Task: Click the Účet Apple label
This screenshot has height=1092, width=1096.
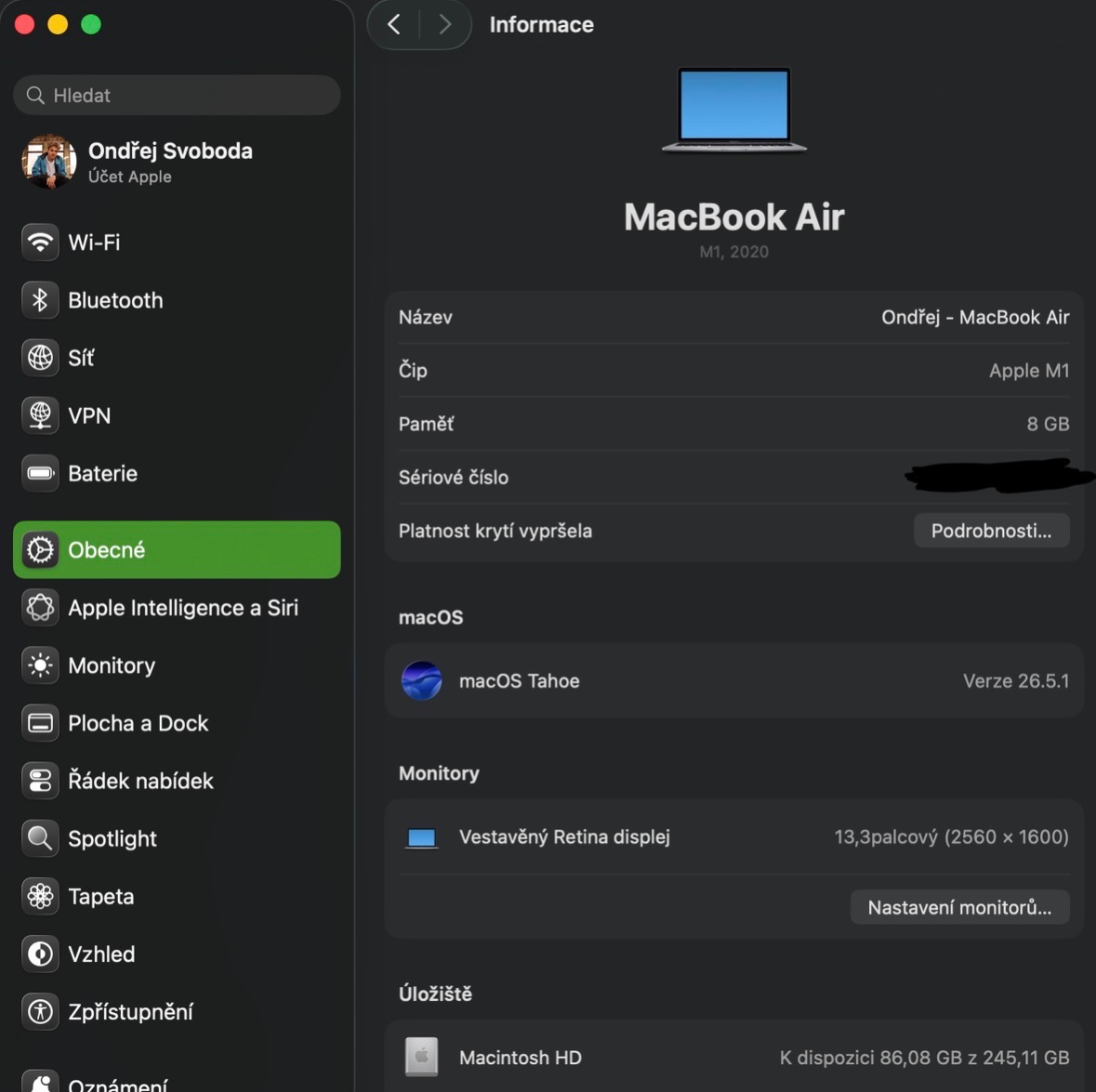Action: click(x=130, y=177)
